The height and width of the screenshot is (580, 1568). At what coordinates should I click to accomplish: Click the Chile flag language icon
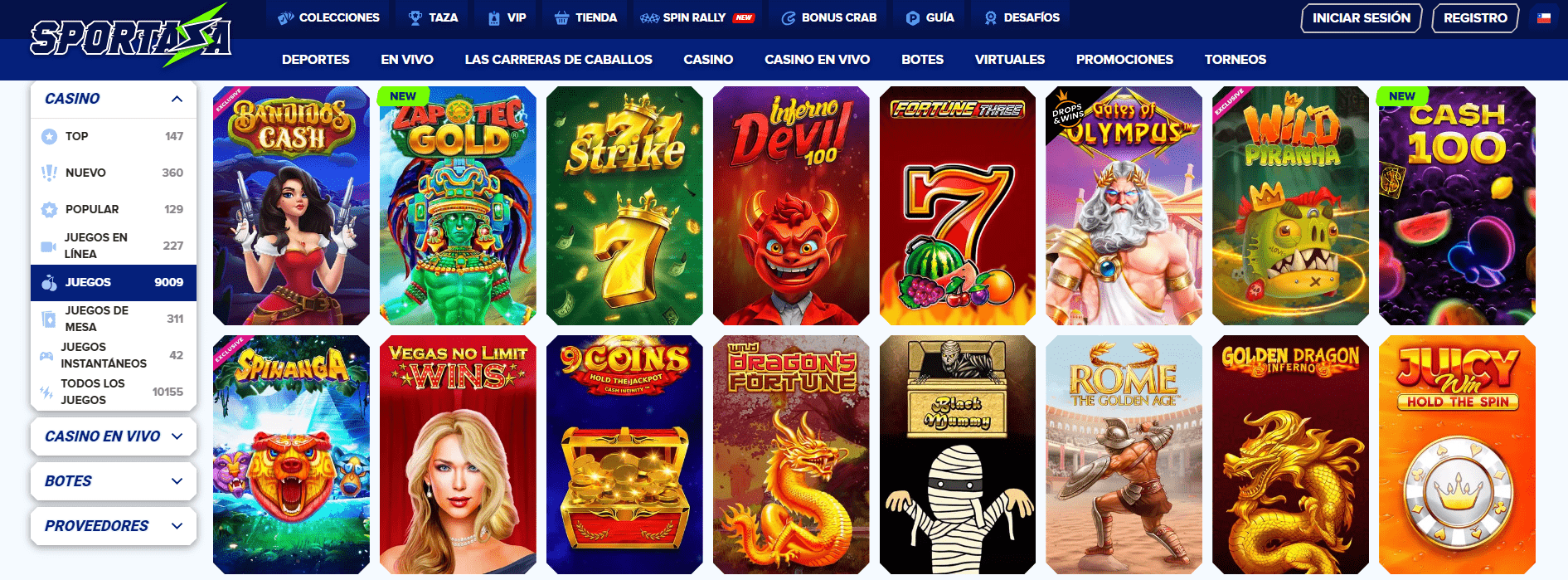click(1543, 17)
